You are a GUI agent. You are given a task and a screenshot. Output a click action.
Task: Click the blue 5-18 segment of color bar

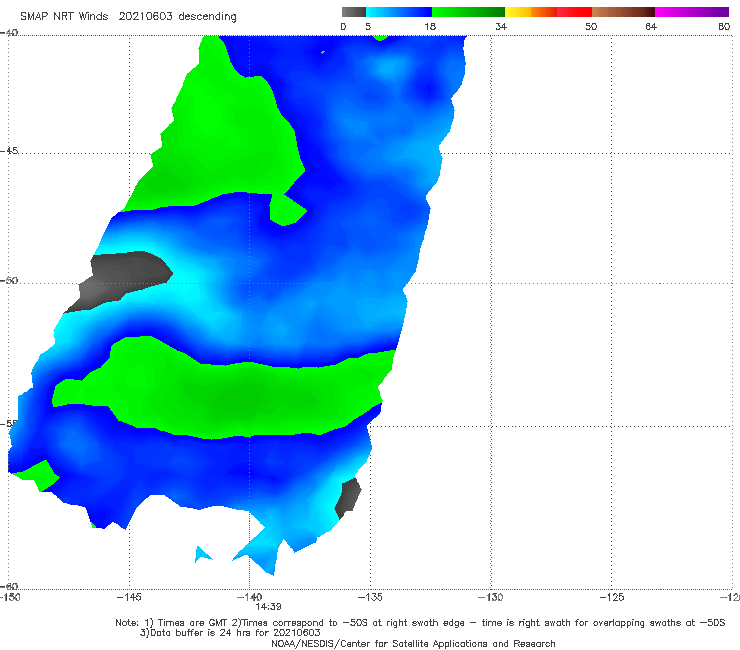[399, 12]
